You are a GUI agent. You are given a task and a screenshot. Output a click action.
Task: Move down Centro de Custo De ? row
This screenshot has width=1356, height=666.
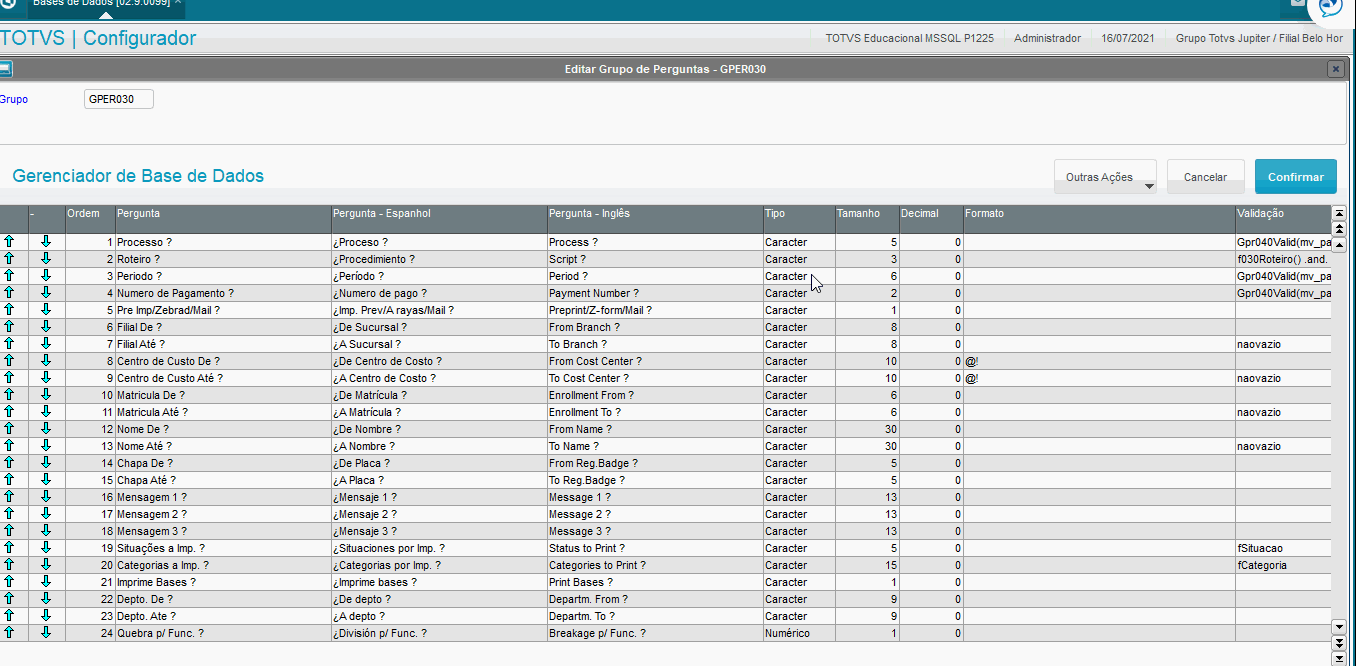[x=46, y=361]
